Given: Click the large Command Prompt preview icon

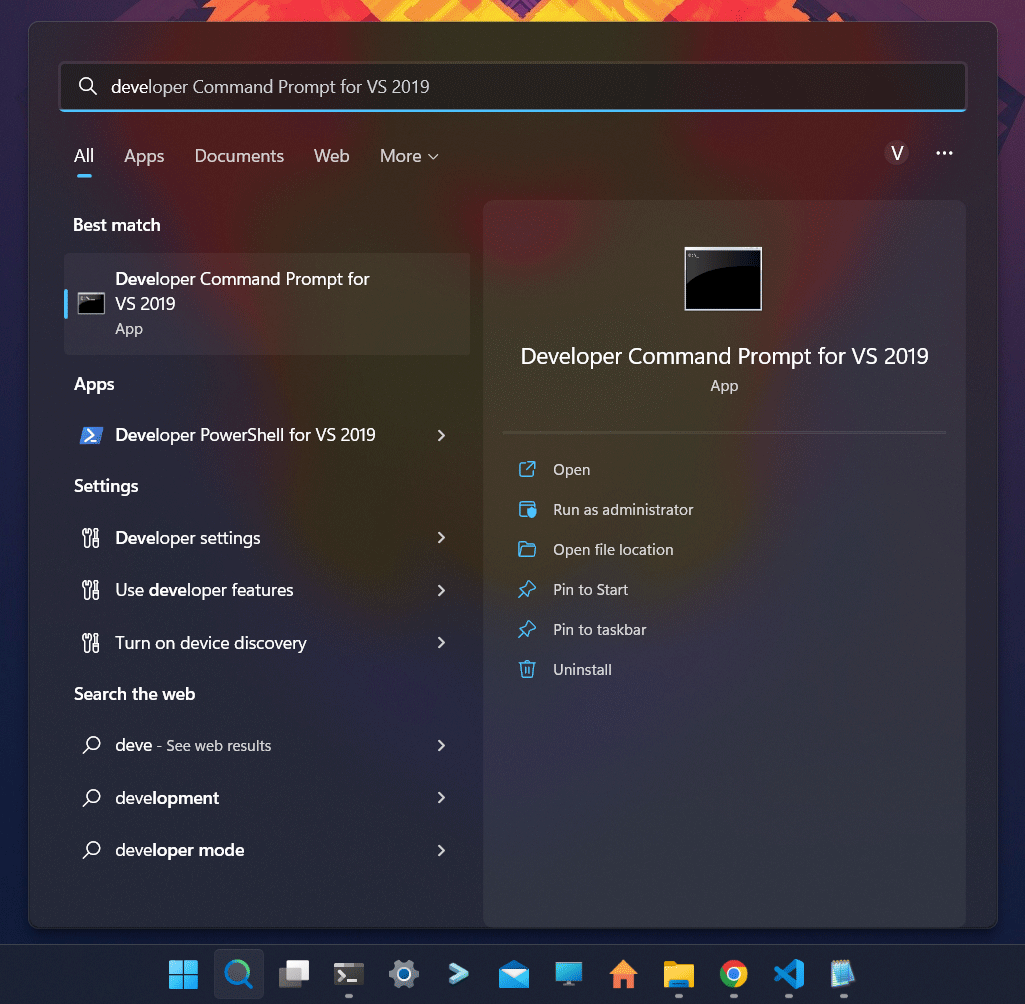Looking at the screenshot, I should point(723,278).
